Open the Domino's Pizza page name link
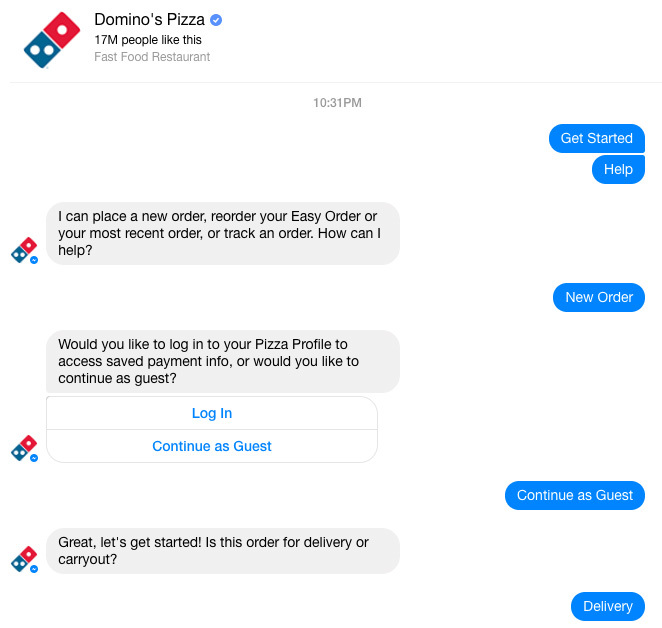 149,20
